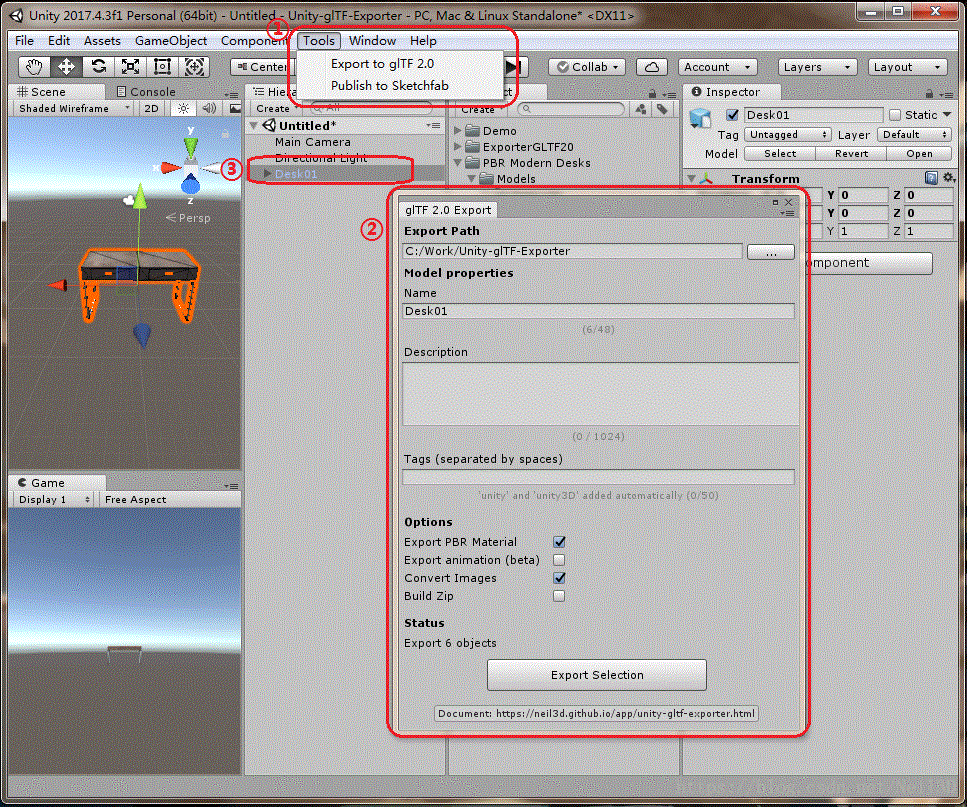967x807 pixels.
Task: Open Transform component gear settings
Action: coord(948,178)
